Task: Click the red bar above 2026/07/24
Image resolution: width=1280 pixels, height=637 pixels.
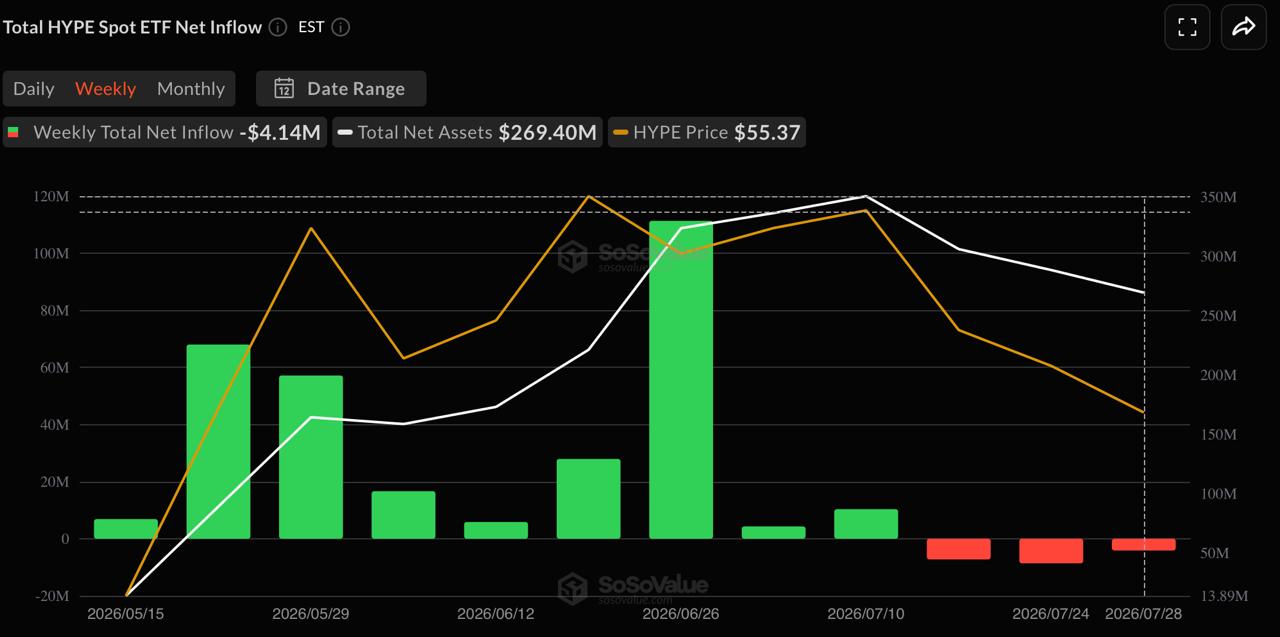Action: click(1051, 551)
